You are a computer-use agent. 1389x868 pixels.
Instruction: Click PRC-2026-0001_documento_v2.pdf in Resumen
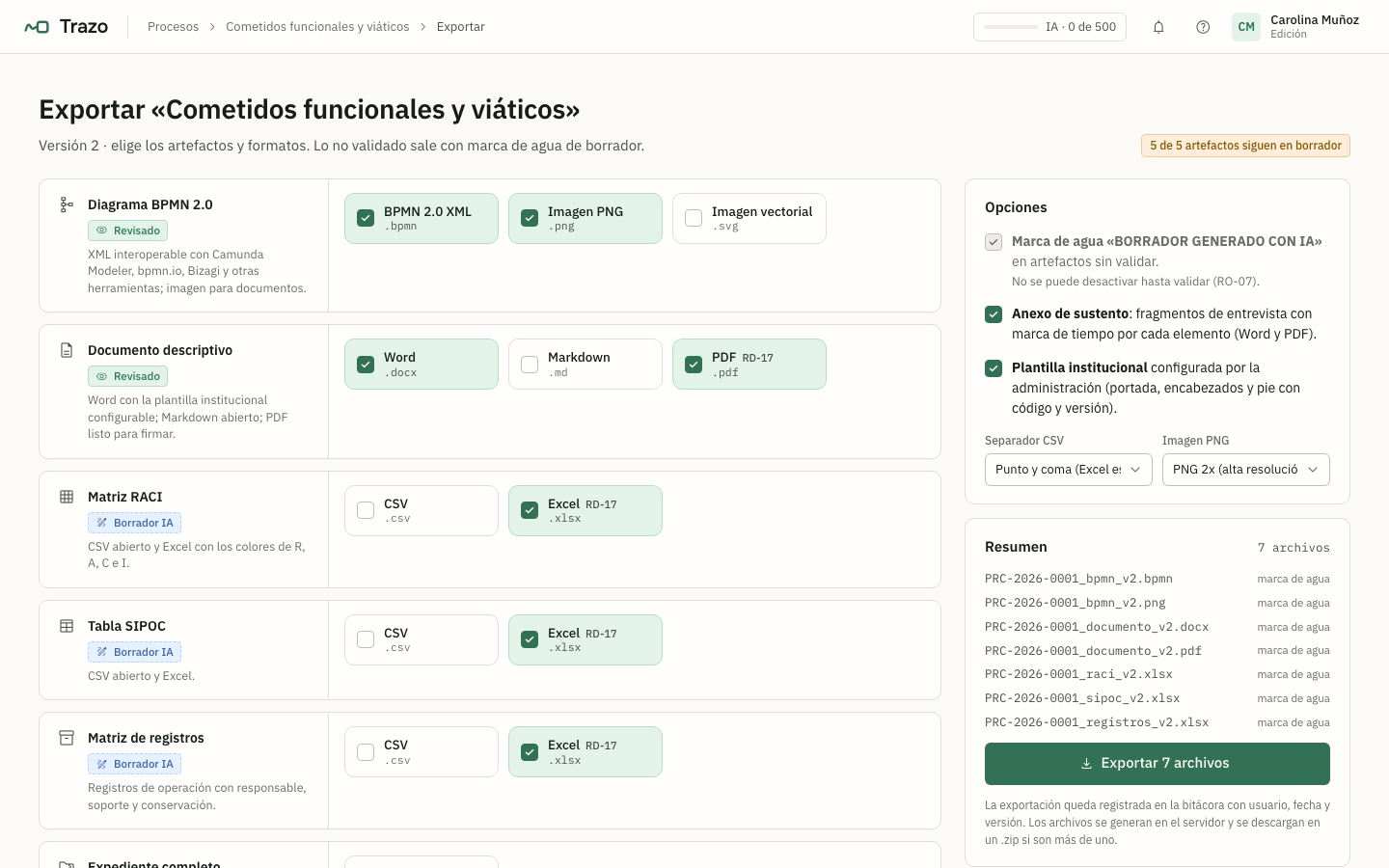click(x=1093, y=651)
